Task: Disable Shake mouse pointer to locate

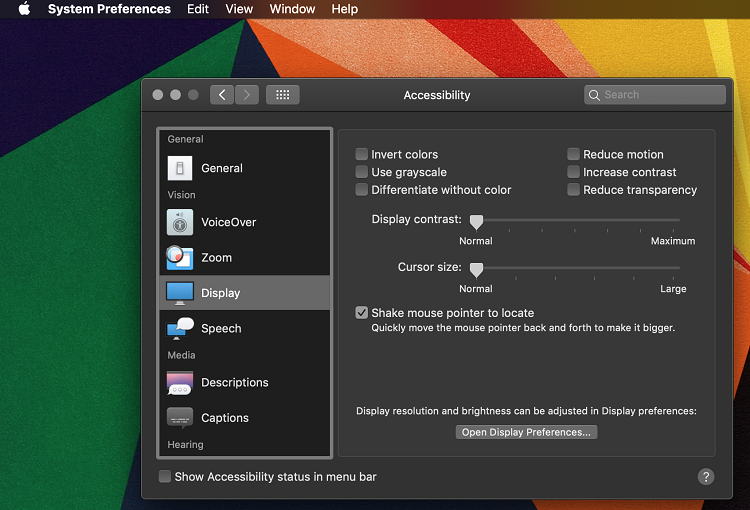Action: click(x=362, y=313)
